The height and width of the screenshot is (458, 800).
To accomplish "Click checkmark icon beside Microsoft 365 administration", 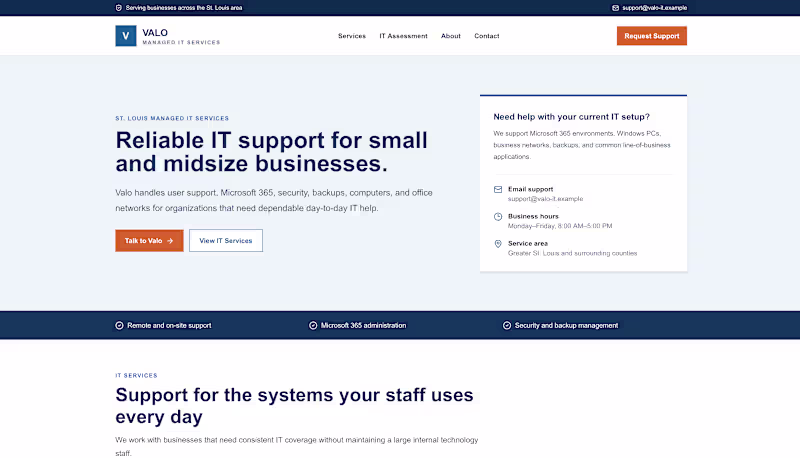I will coord(313,325).
